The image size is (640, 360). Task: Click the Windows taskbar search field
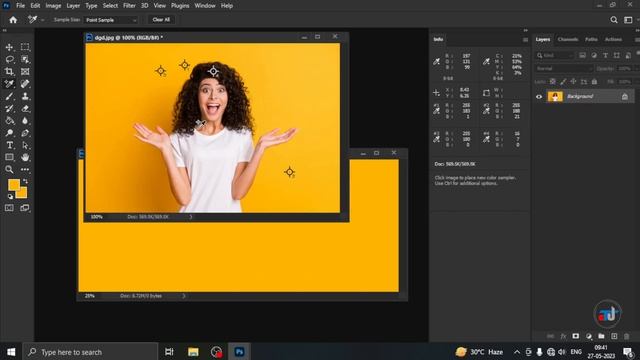click(x=90, y=352)
